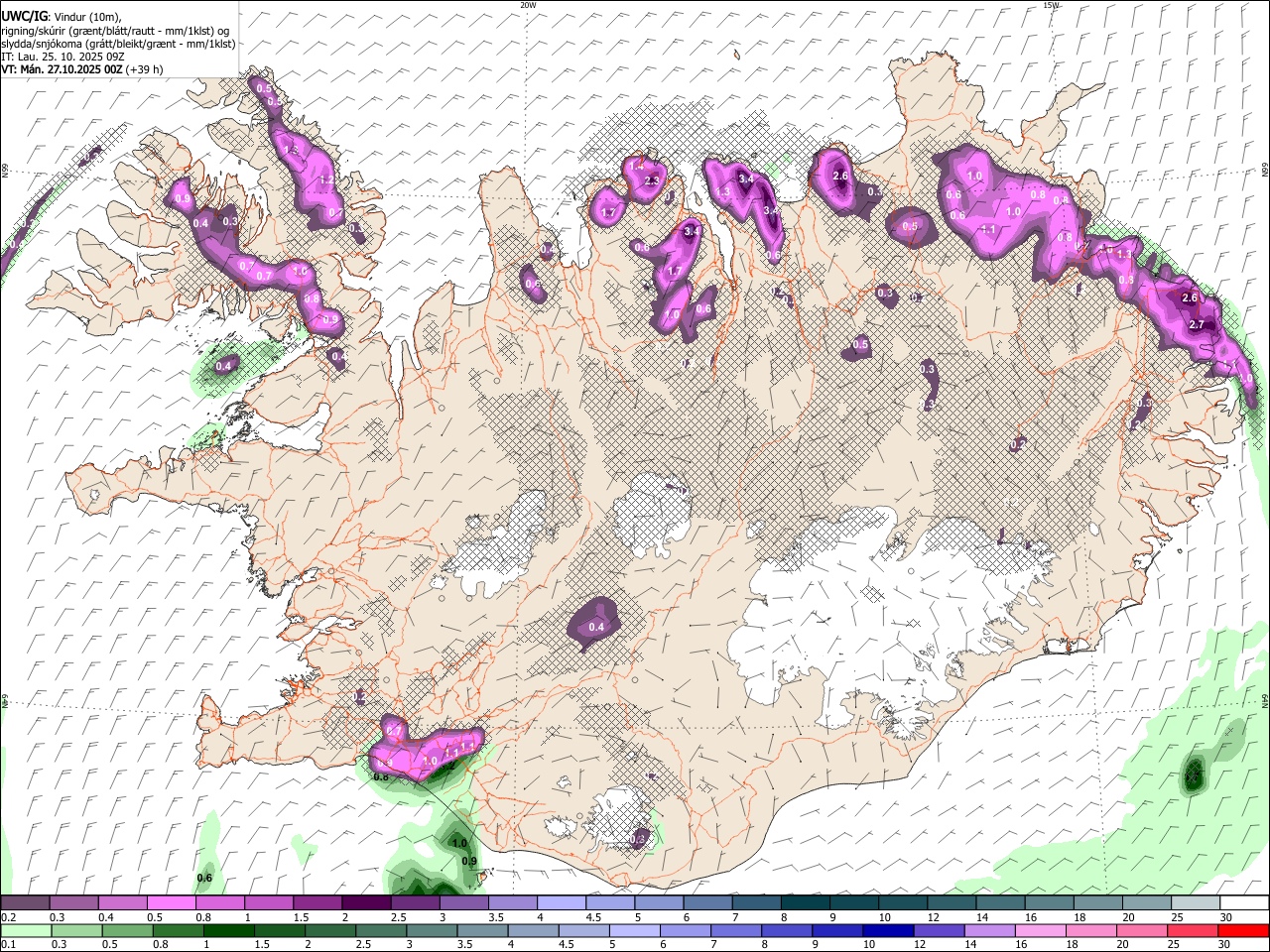Viewport: 1270px width, 952px height.
Task: Click the white snow swatch labeled 30
Action: [1244, 902]
